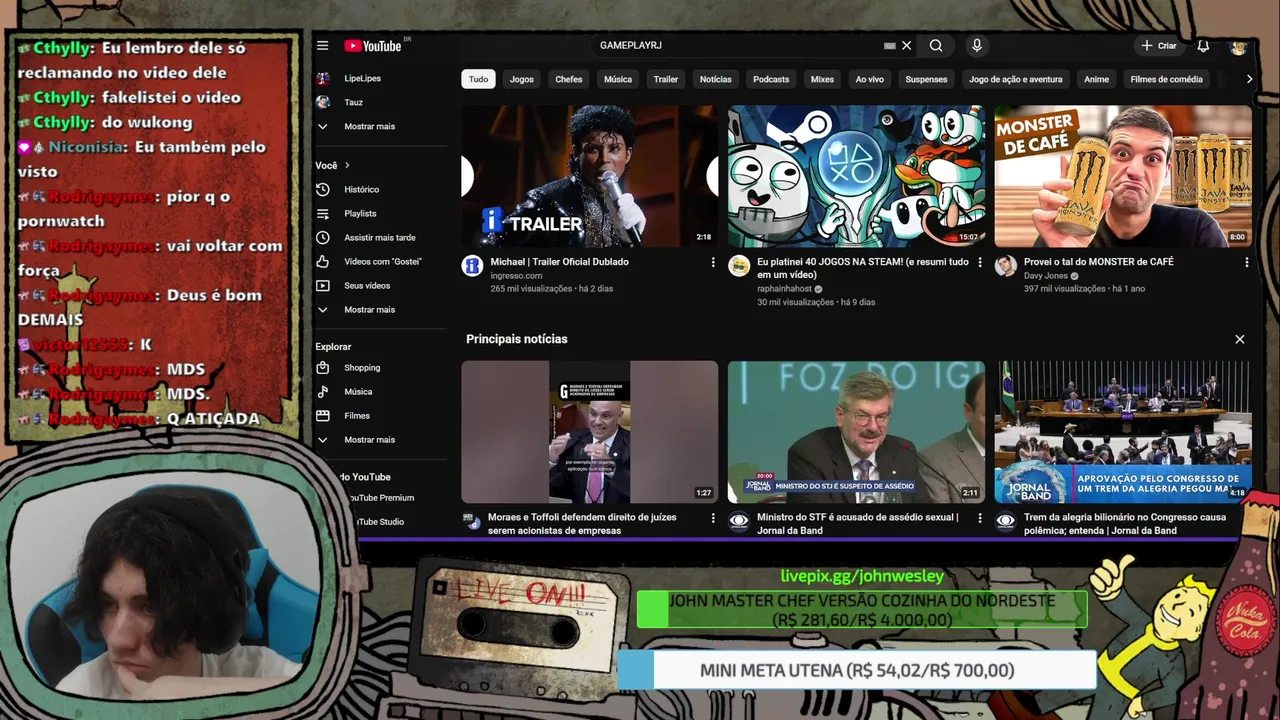This screenshot has width=1280, height=720.
Task: Open the YouTube hamburger guide menu
Action: [322, 46]
